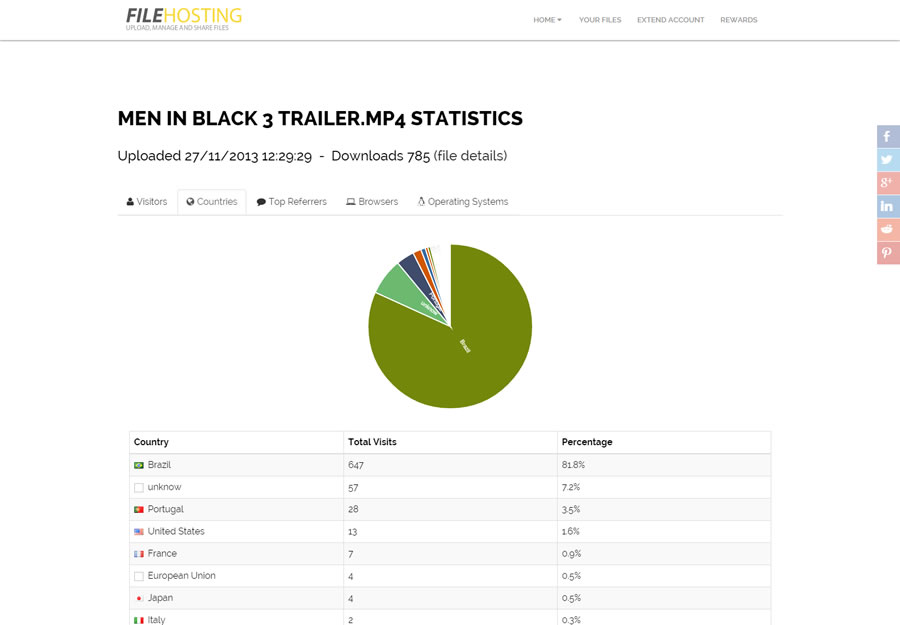This screenshot has height=625, width=900.
Task: Click the United States flag icon
Action: click(x=139, y=532)
